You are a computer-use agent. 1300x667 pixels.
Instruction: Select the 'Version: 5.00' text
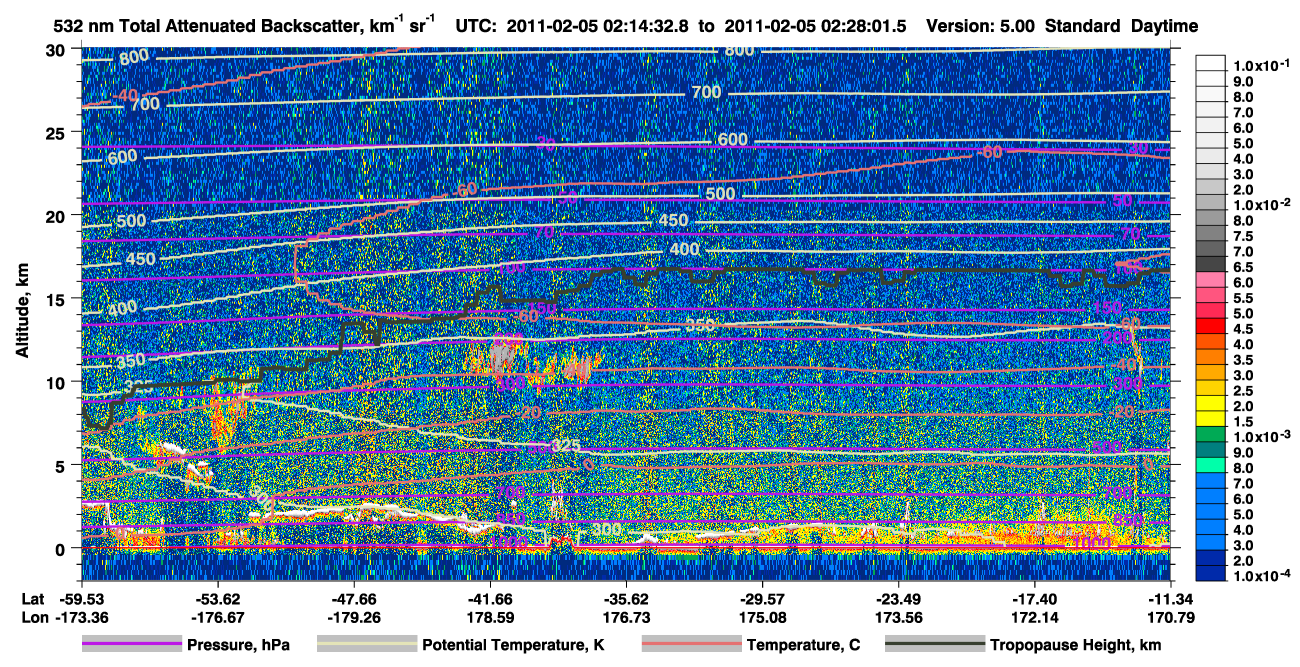(x=981, y=26)
